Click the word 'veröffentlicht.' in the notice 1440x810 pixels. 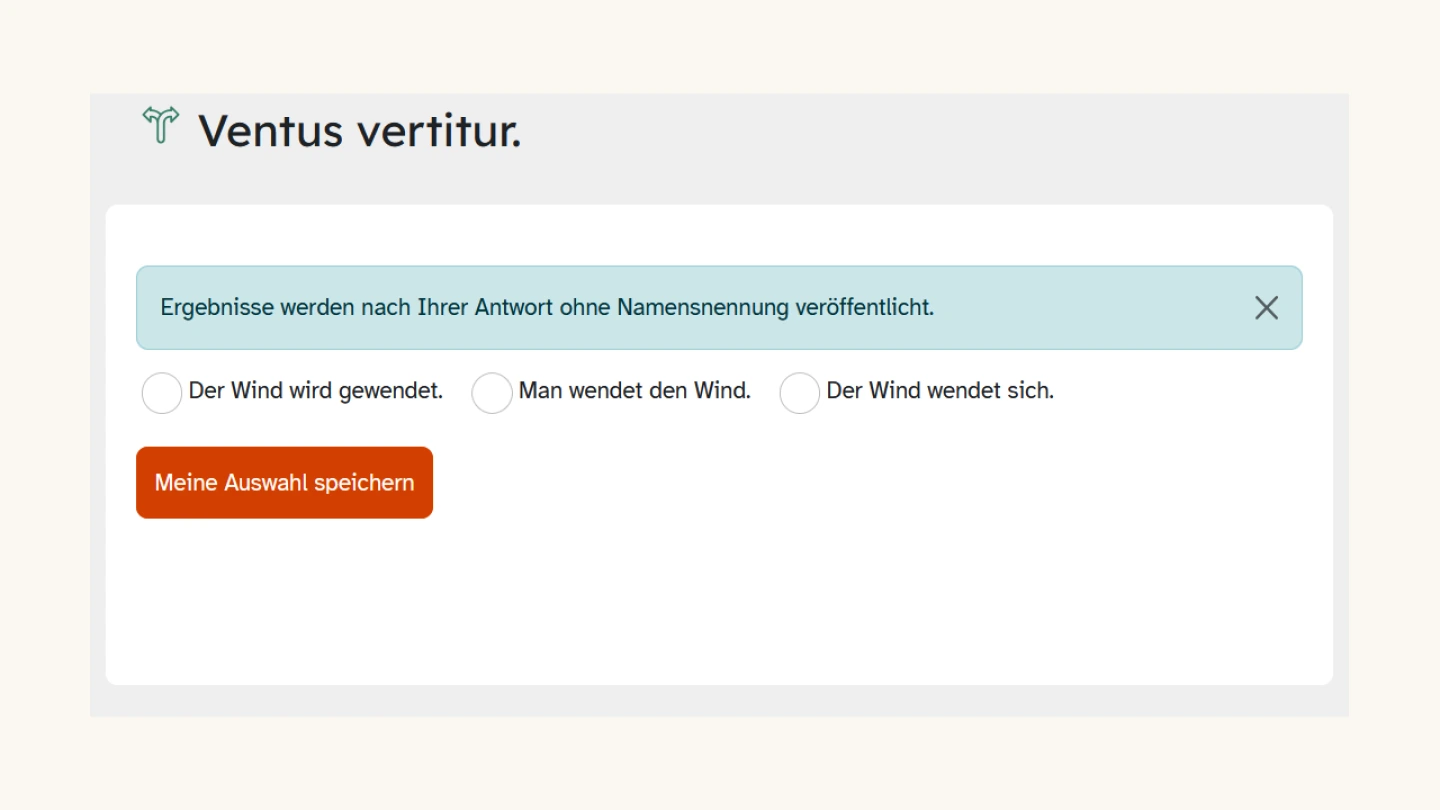(x=864, y=308)
